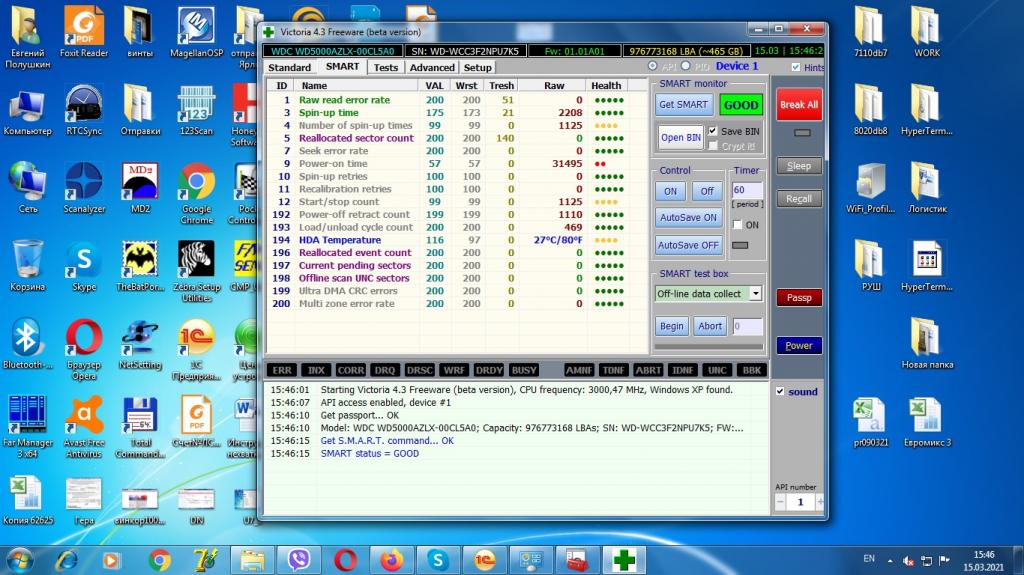
Task: Click the Get SMART button
Action: point(683,105)
